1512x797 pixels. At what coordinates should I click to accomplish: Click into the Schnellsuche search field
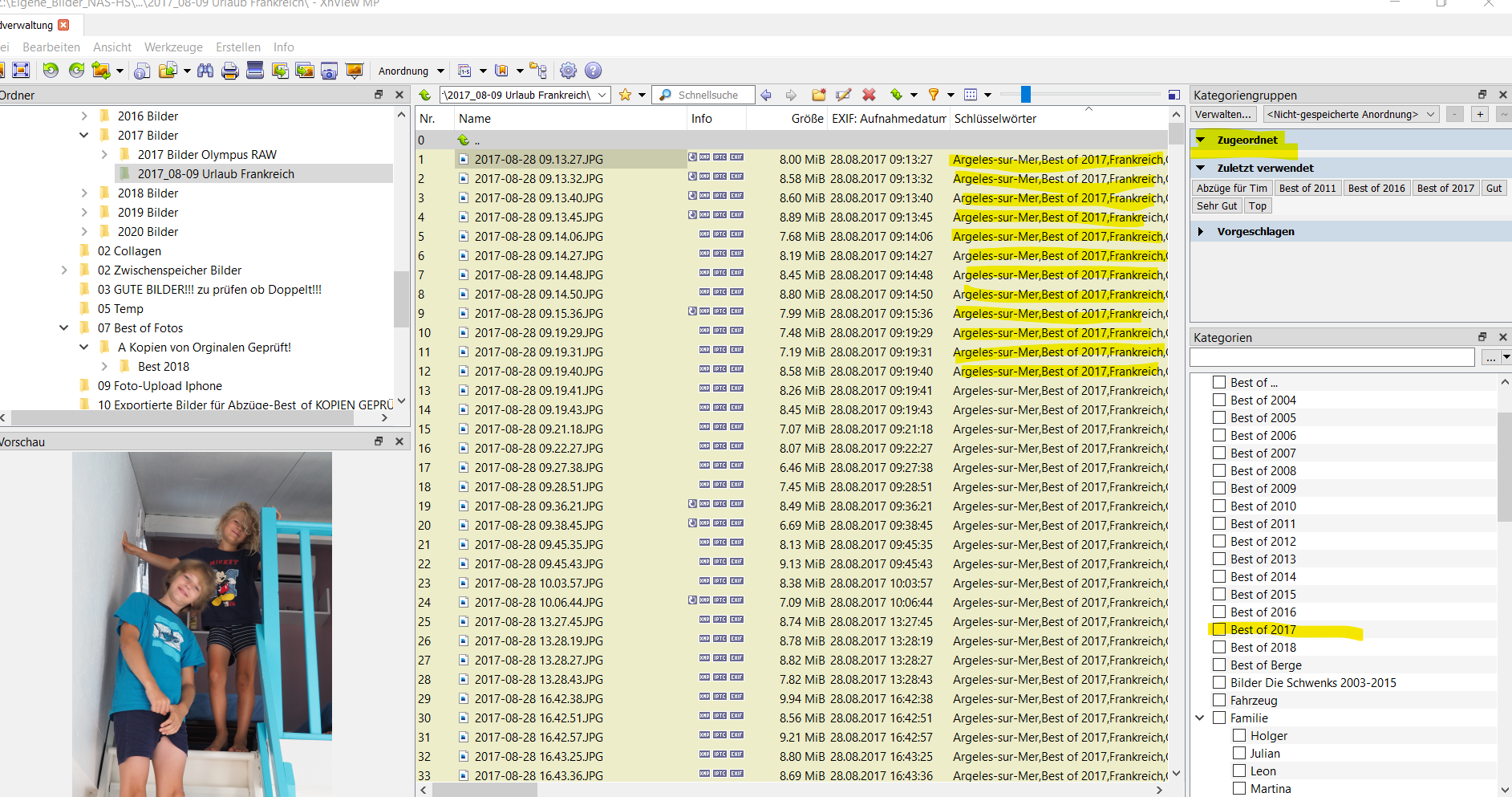(x=711, y=95)
